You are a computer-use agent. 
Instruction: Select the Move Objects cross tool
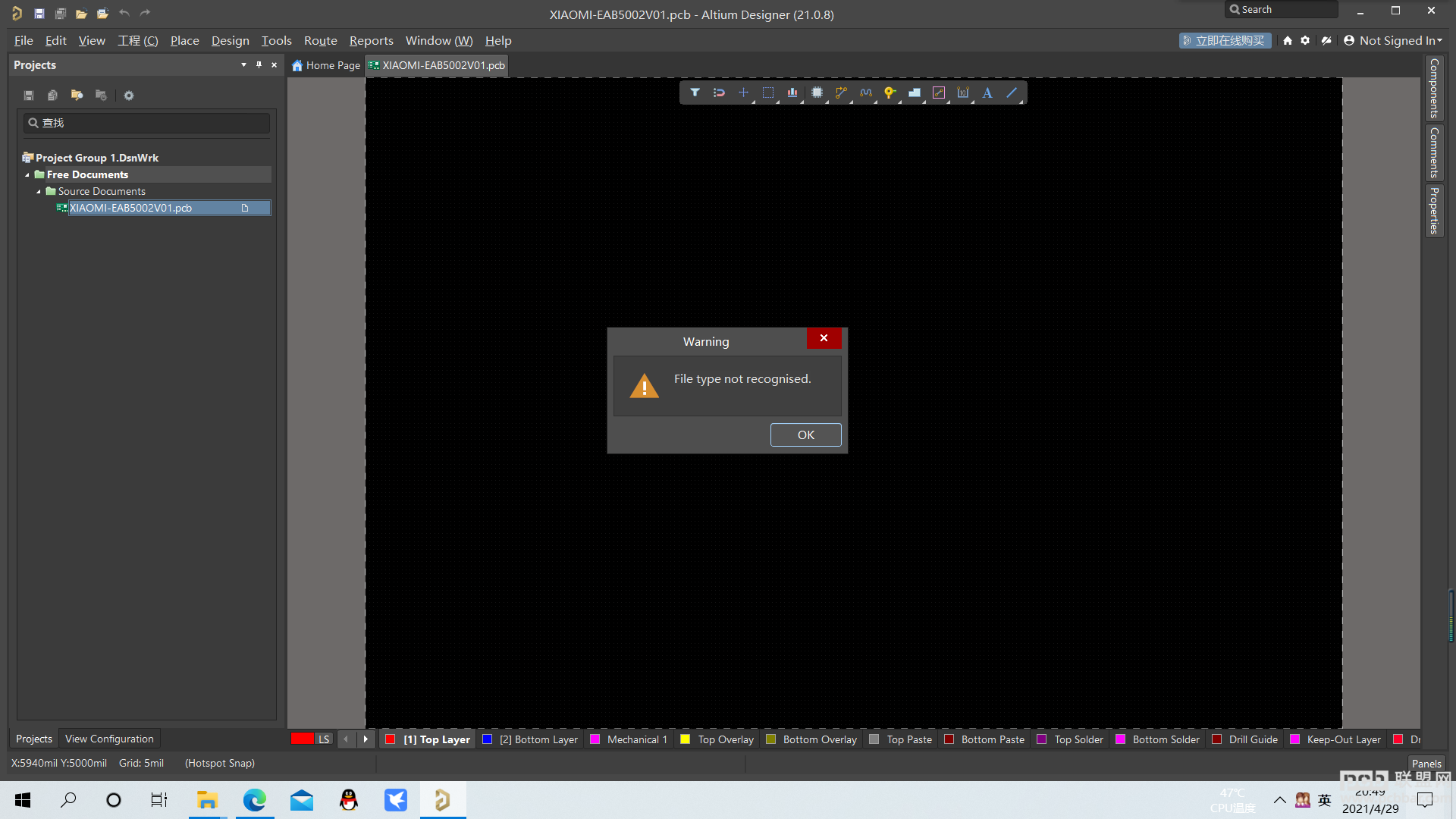743,93
